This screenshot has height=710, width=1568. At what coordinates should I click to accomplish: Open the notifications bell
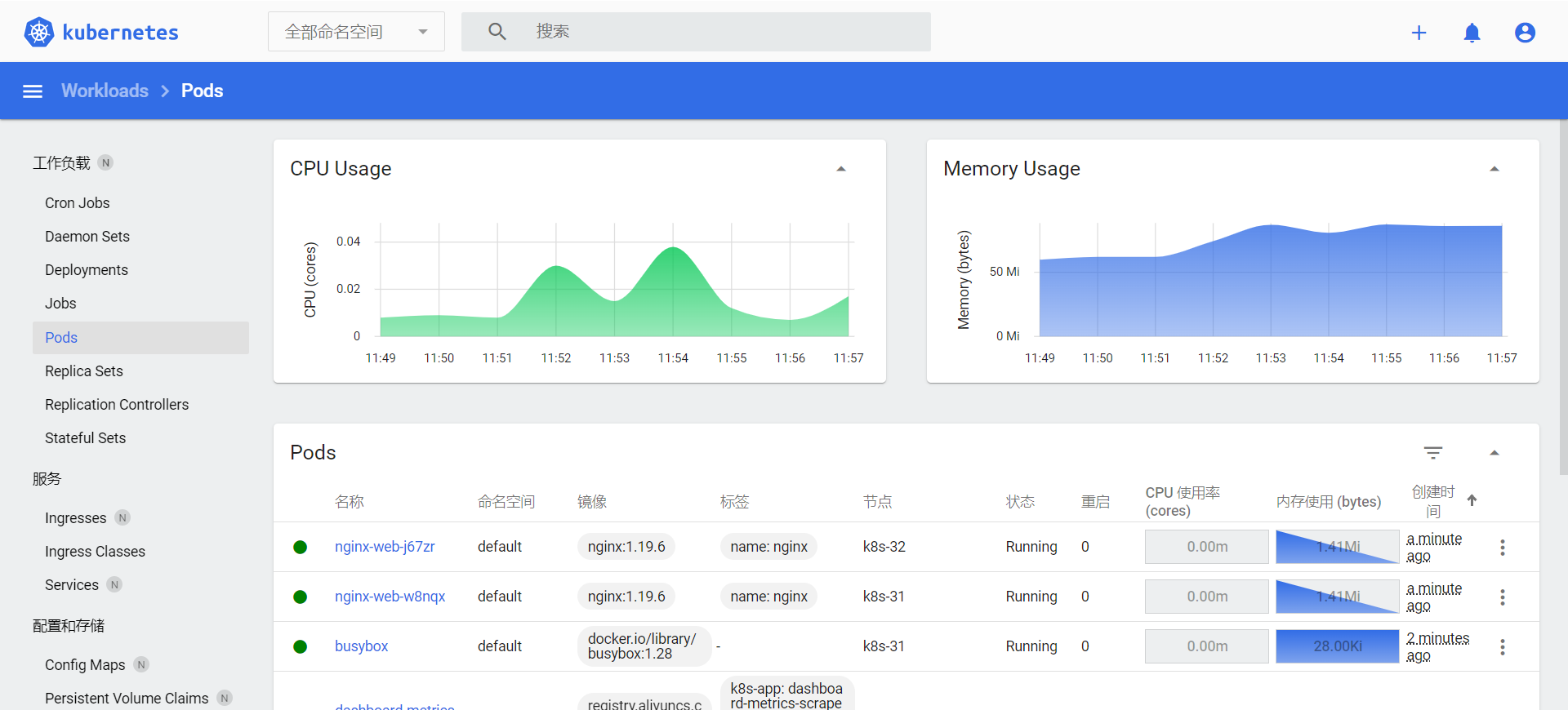1472,33
